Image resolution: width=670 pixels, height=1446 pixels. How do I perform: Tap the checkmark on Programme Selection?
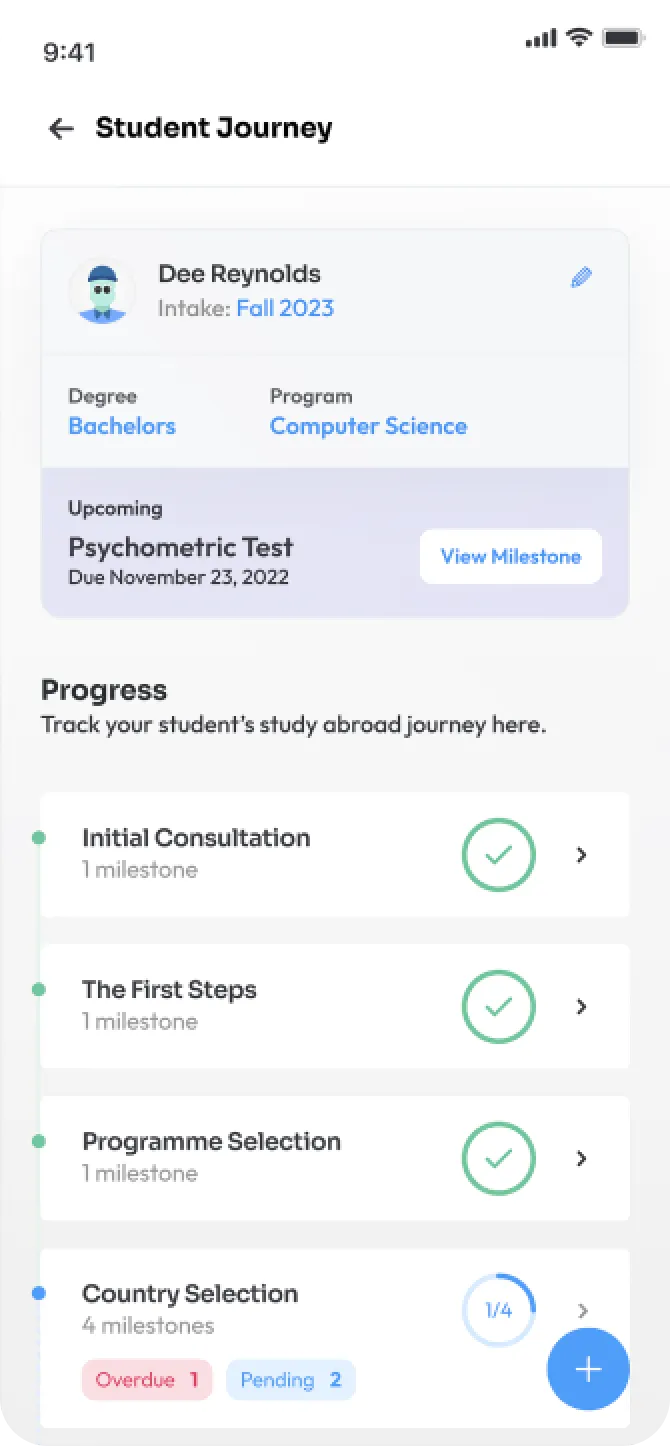point(498,1159)
